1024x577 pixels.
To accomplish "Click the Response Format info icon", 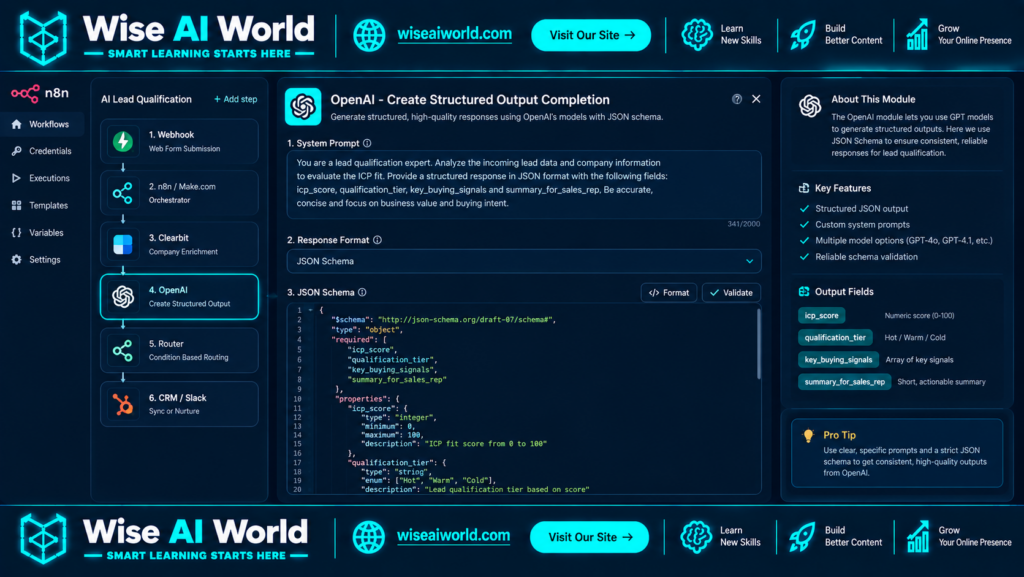I will point(377,240).
